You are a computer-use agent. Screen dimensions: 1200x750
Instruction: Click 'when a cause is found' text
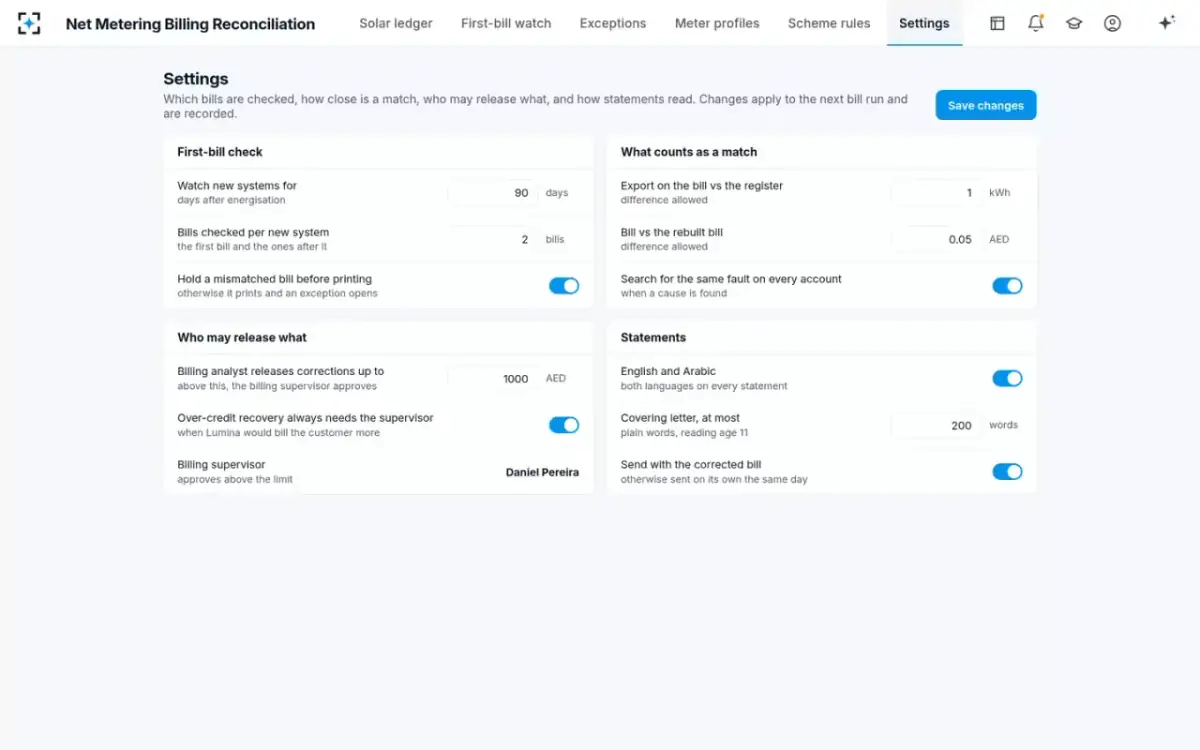click(x=674, y=294)
